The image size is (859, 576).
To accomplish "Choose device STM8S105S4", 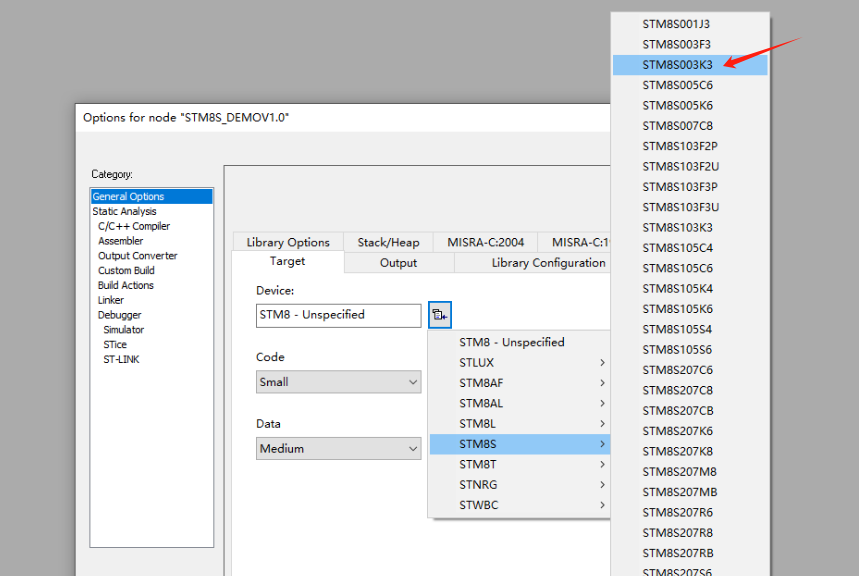I will [690, 329].
